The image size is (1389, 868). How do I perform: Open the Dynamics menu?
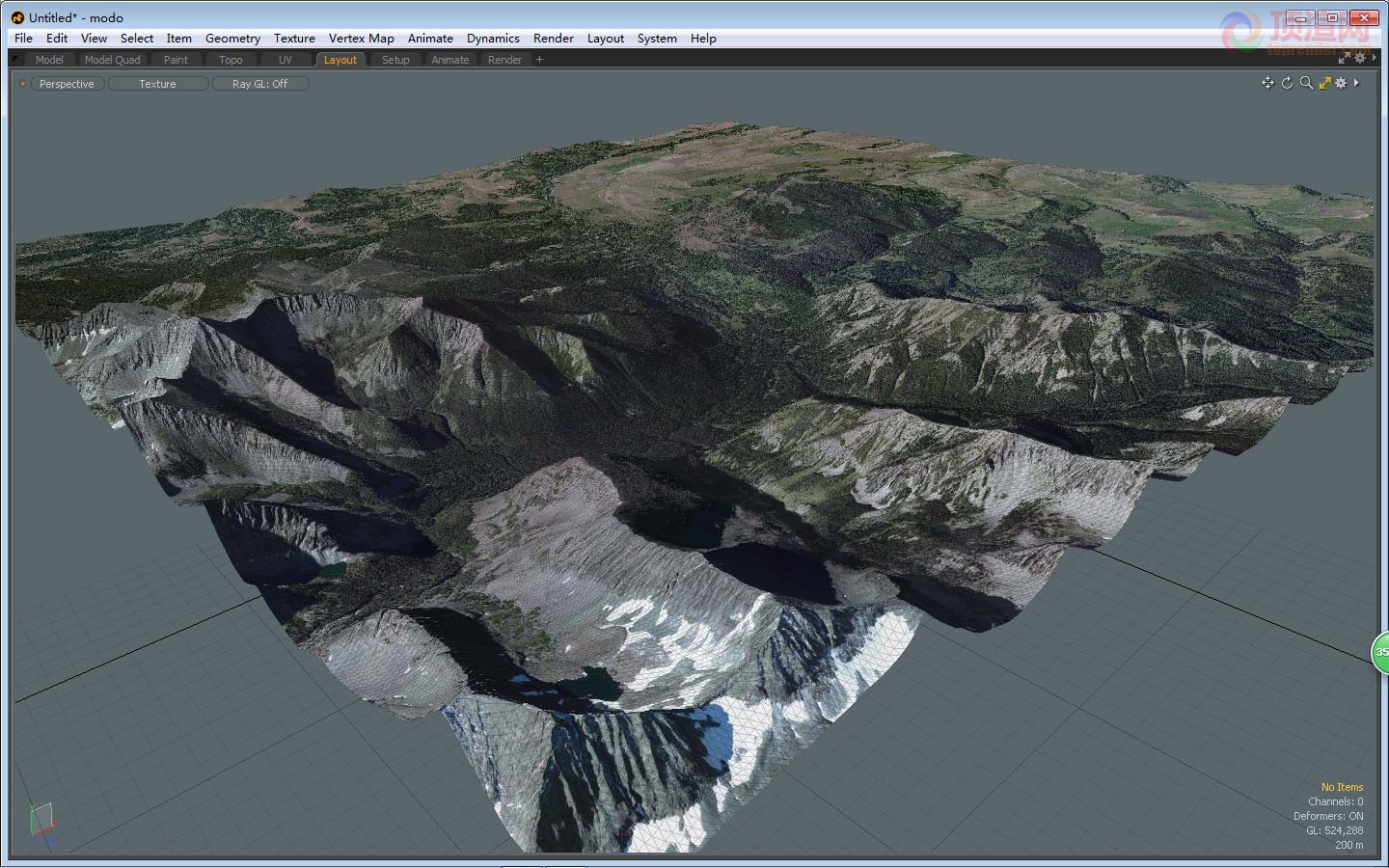493,39
